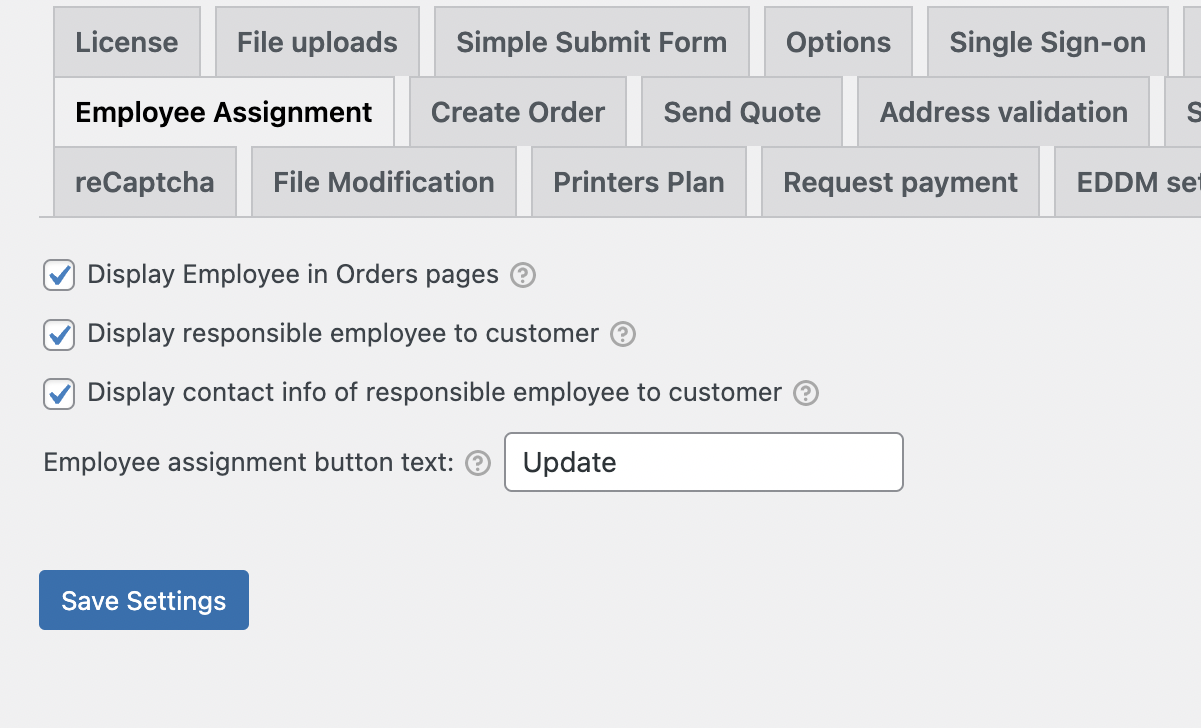Click the Save Settings button
Image resolution: width=1201 pixels, height=728 pixels.
point(143,600)
